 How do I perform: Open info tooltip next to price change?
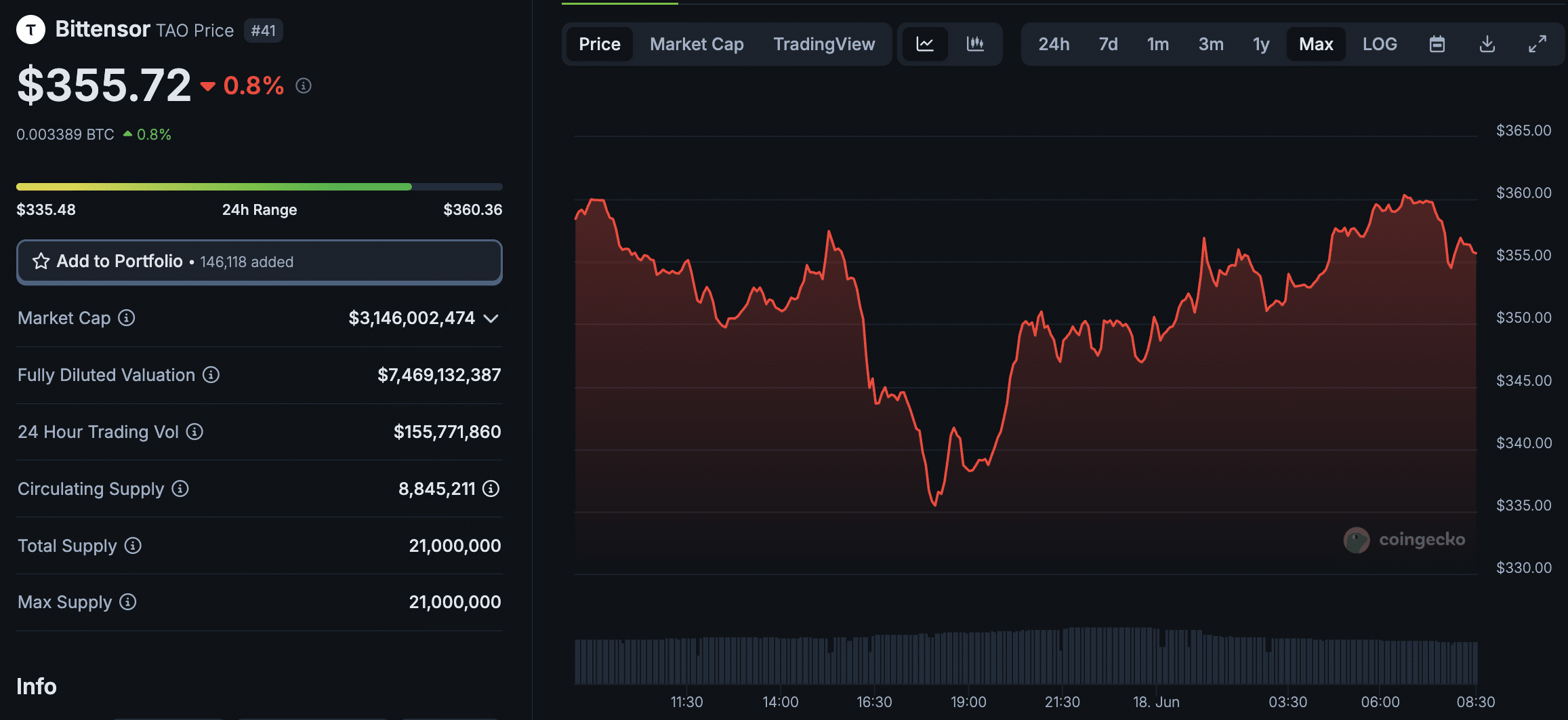(304, 86)
